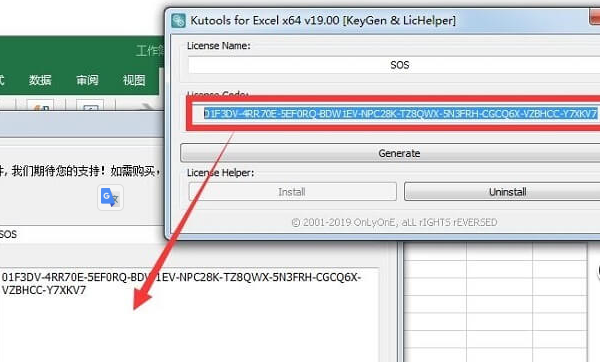
Task: Click the KeyGen window title bar text
Action: pos(323,20)
